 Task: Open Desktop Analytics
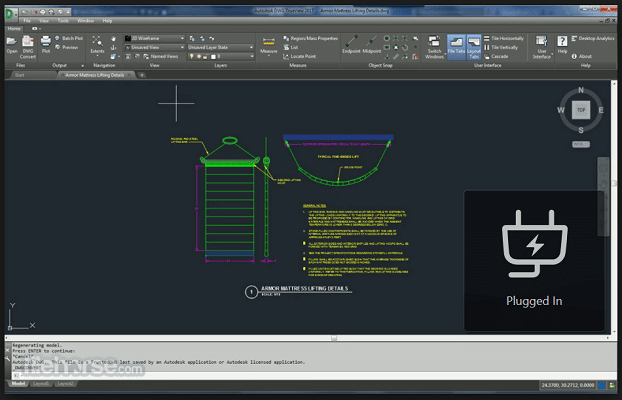pyautogui.click(x=593, y=38)
